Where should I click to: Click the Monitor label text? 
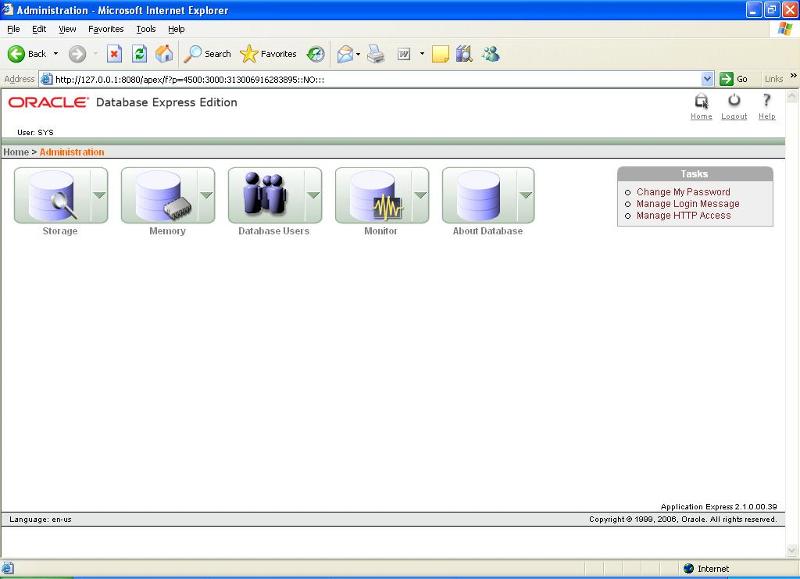tap(381, 231)
